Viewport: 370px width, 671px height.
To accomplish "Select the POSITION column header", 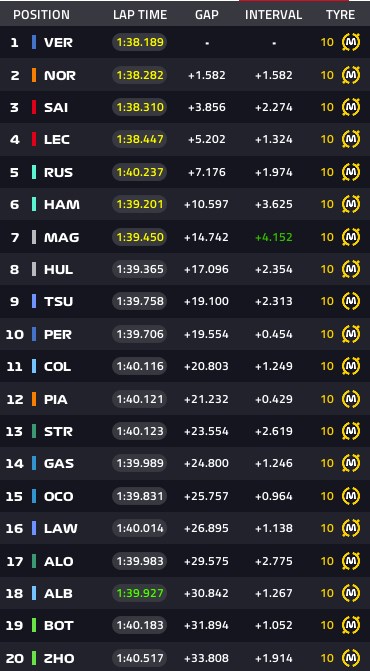I will [41, 15].
